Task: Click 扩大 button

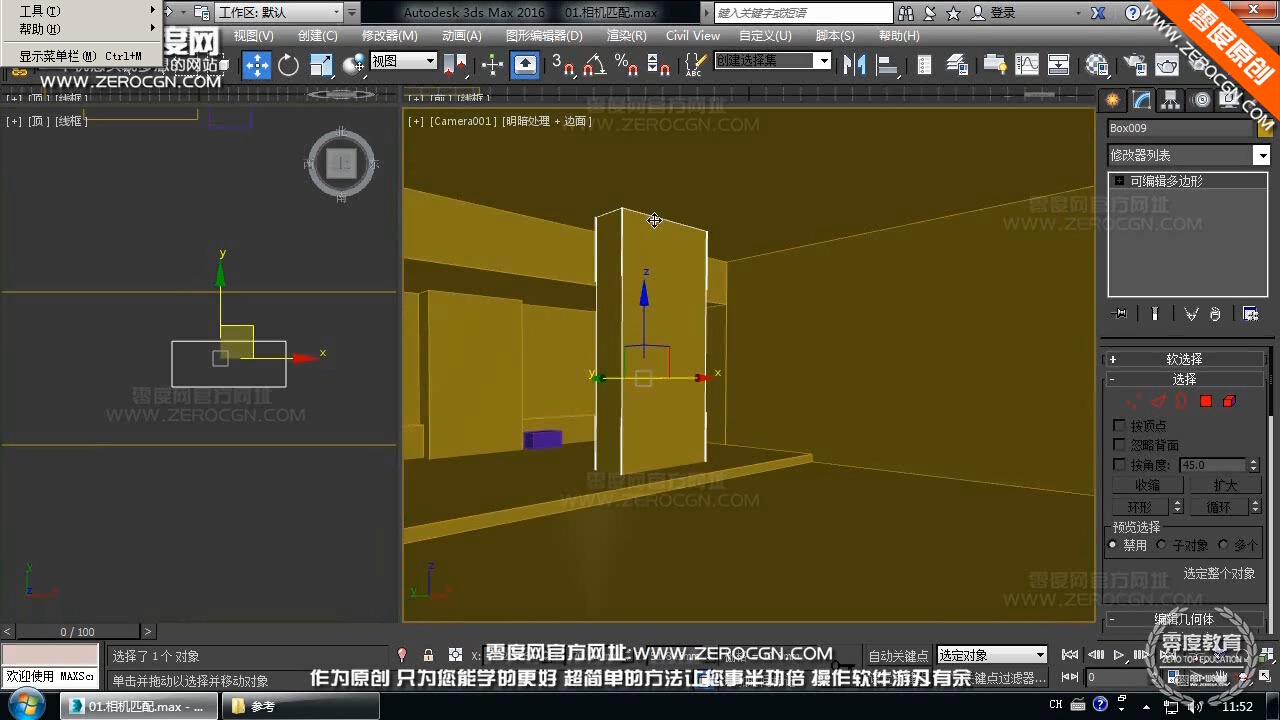Action: (x=1225, y=485)
